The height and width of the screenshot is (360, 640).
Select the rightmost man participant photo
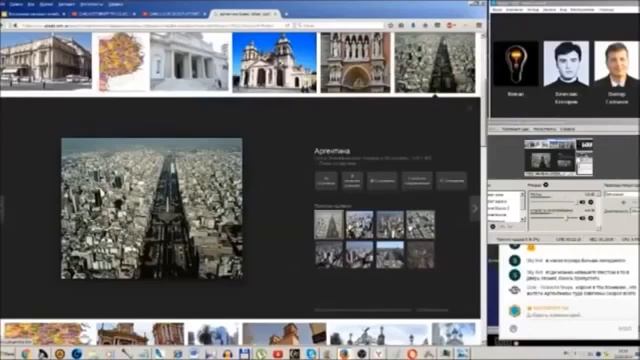pyautogui.click(x=616, y=64)
